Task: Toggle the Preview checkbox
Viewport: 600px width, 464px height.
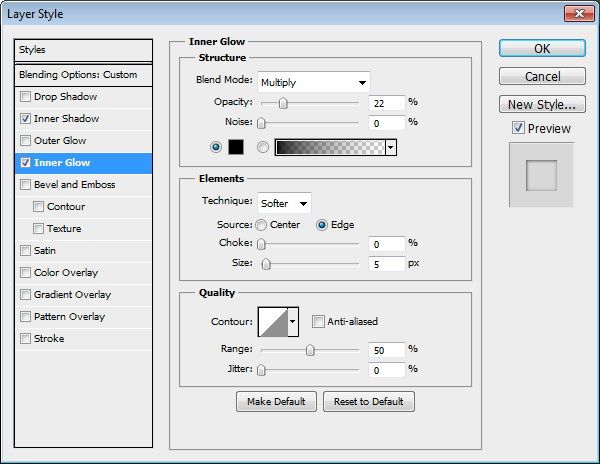Action: coord(518,128)
